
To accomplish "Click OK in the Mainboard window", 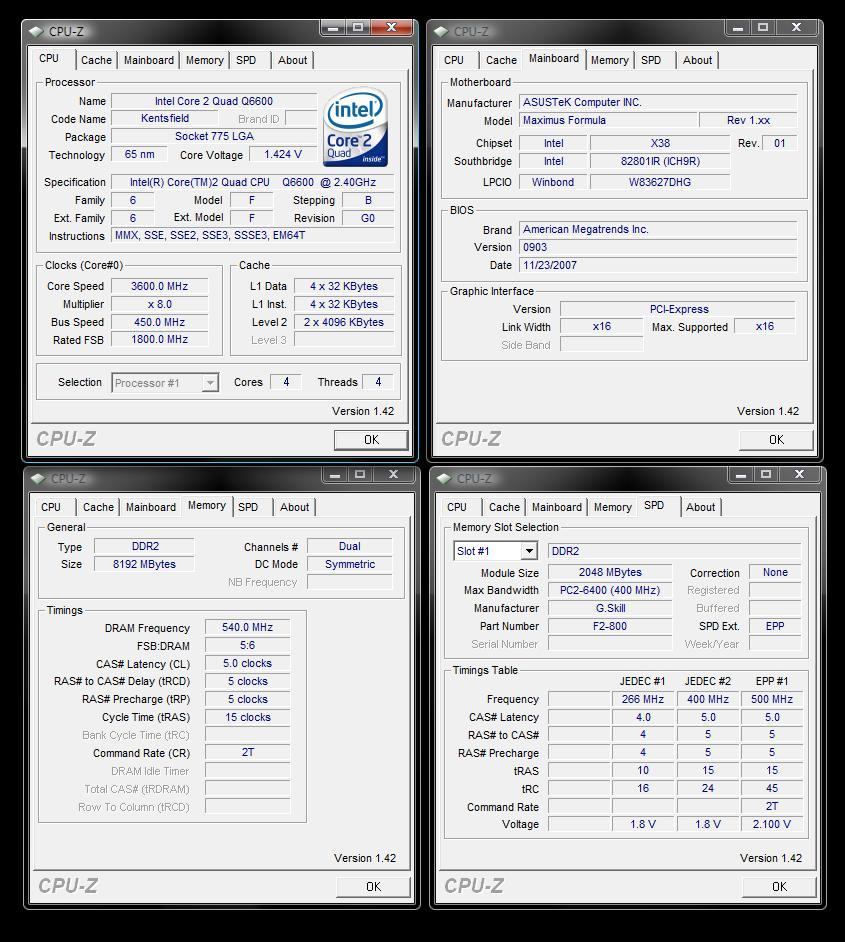I will tap(777, 440).
